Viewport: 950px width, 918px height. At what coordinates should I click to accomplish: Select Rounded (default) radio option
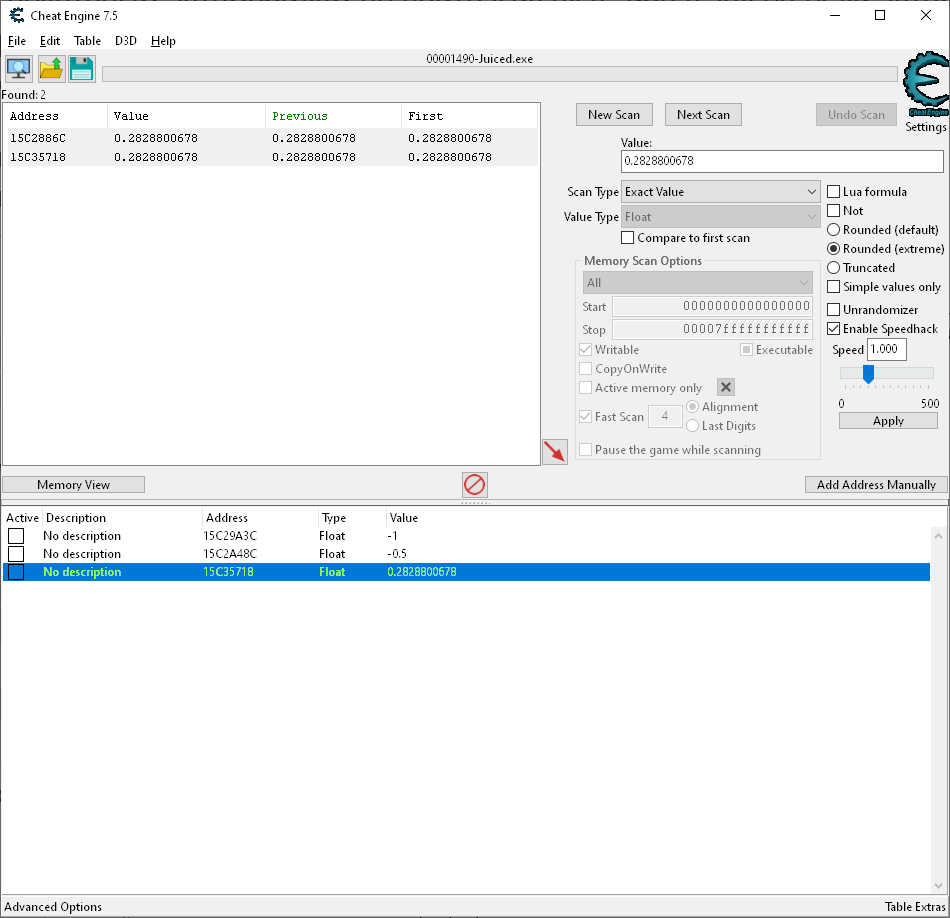click(834, 230)
